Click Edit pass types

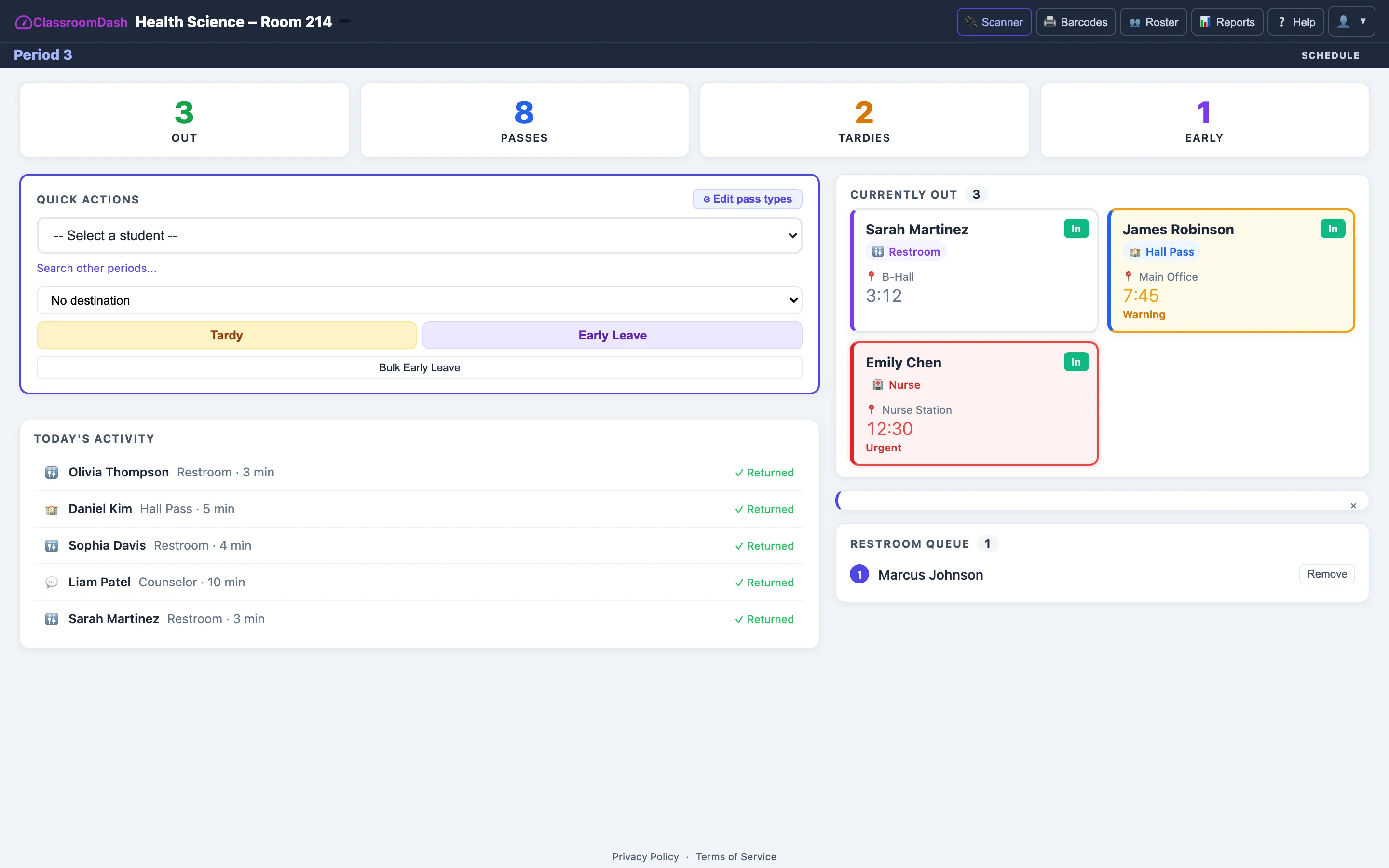(x=747, y=199)
